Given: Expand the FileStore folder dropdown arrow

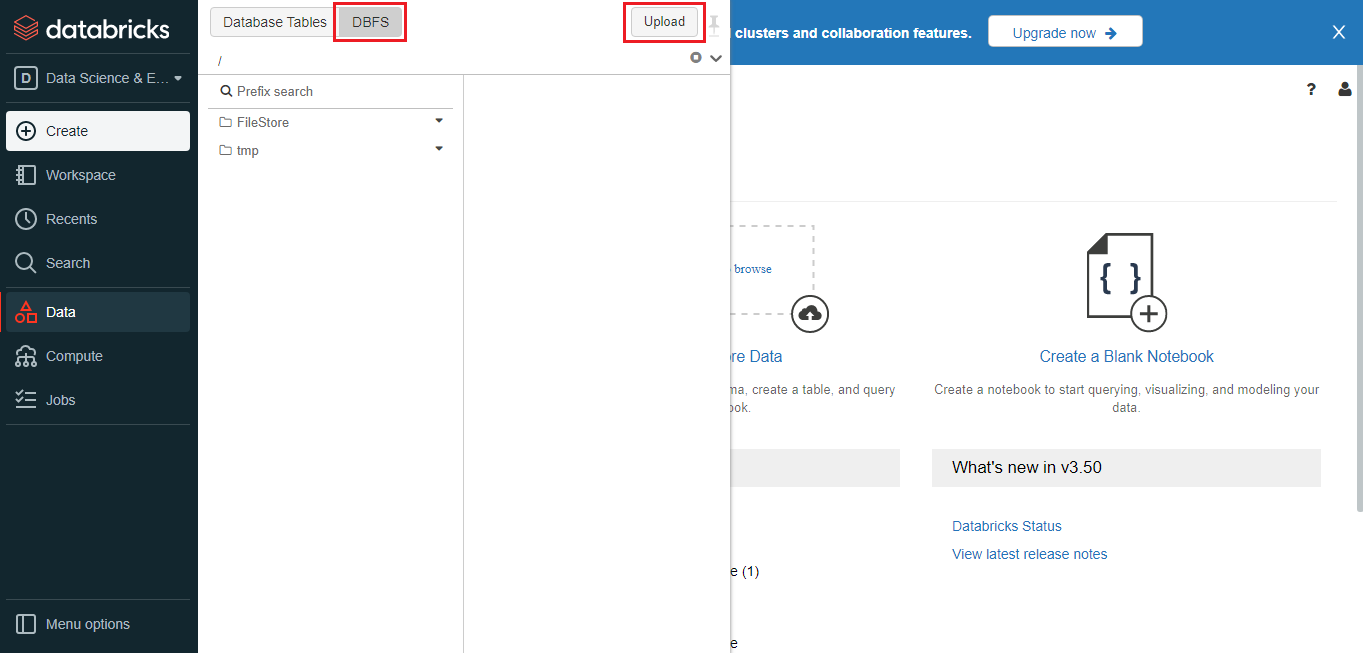Looking at the screenshot, I should pos(439,121).
